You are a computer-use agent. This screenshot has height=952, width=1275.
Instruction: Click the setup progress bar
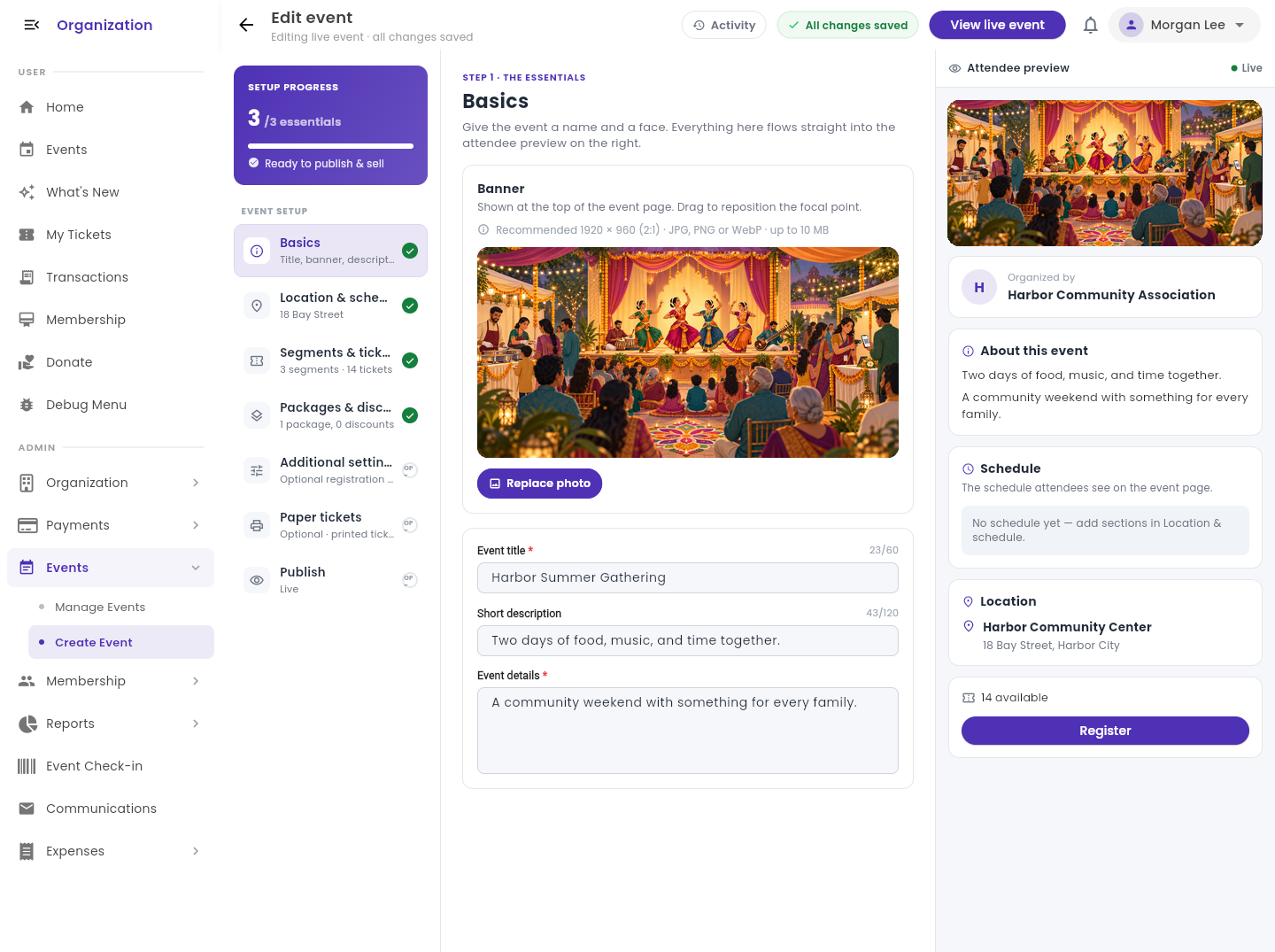(330, 146)
